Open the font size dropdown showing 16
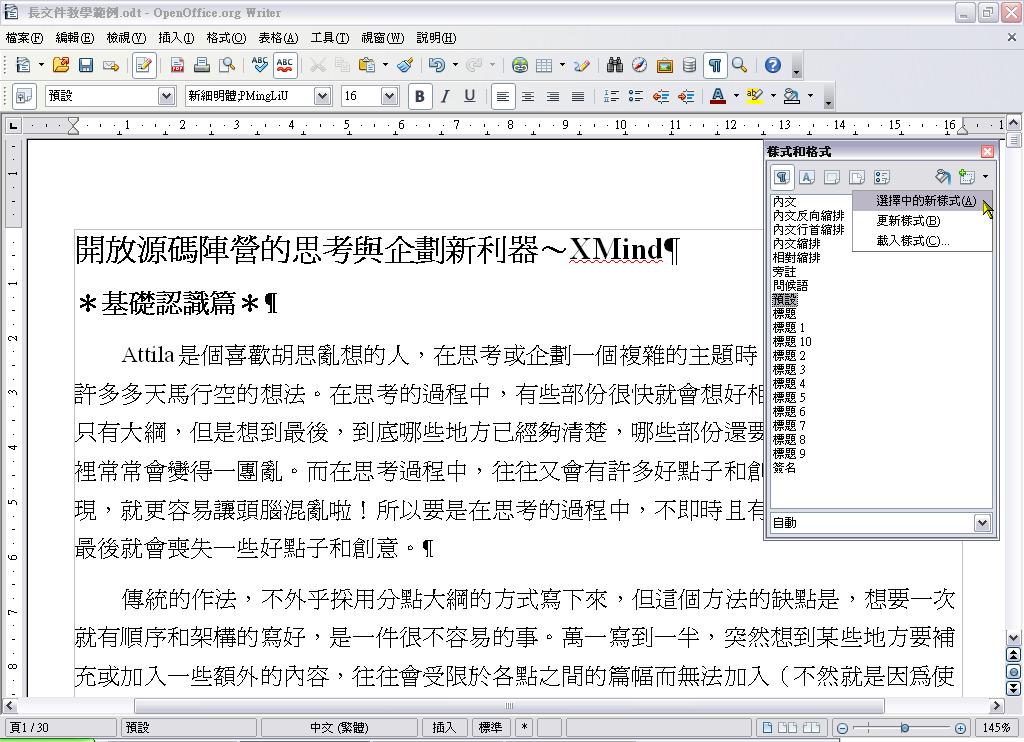Viewport: 1024px width, 742px height. tap(389, 96)
